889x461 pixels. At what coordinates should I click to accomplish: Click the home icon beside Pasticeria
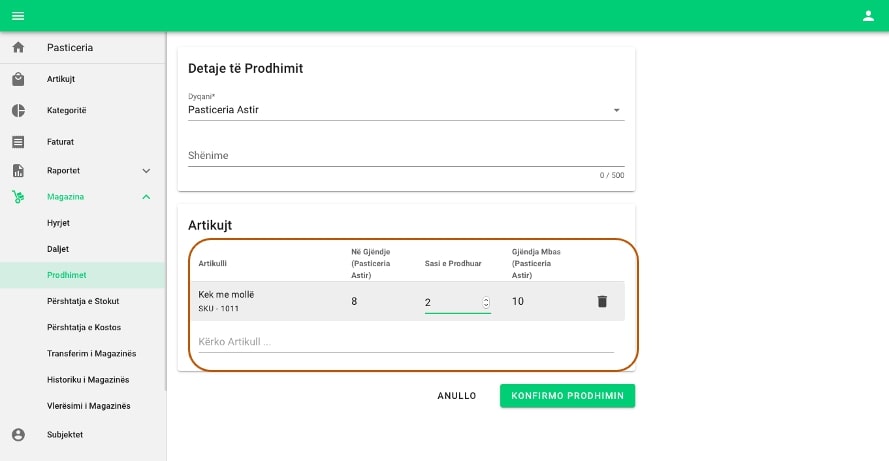[x=18, y=48]
